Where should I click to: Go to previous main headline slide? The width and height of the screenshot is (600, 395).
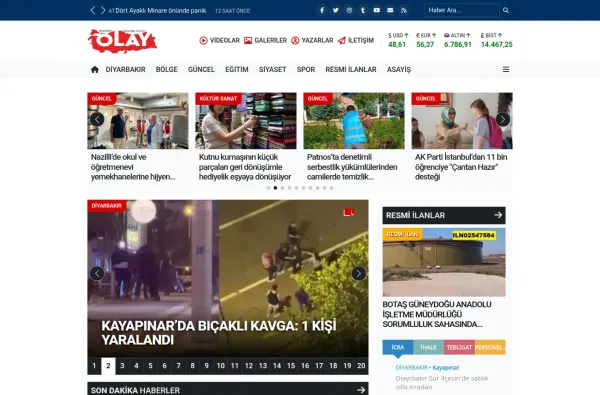tap(97, 273)
